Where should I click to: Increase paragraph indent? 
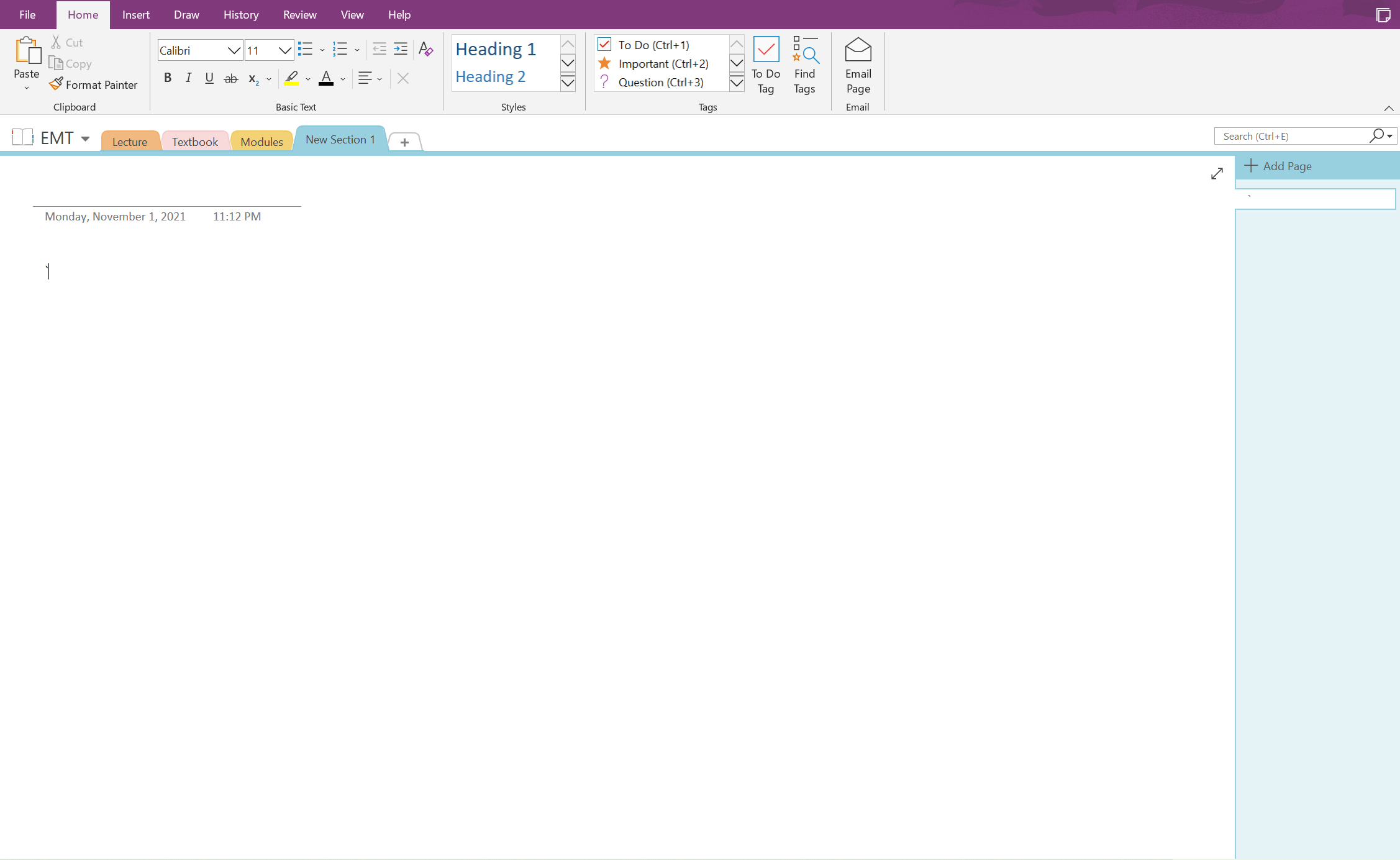click(400, 48)
